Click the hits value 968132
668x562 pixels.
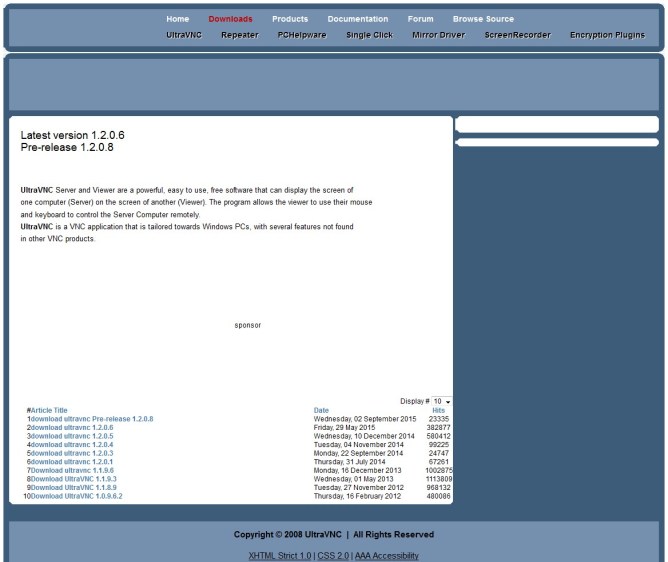coord(438,487)
